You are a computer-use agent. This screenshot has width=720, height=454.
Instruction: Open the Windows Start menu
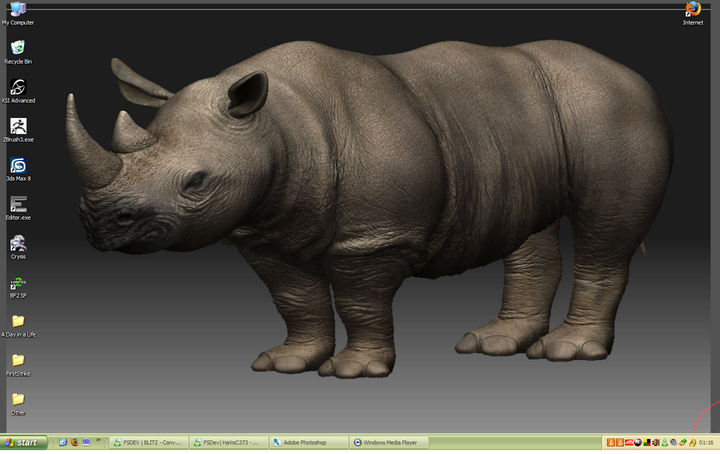point(23,443)
